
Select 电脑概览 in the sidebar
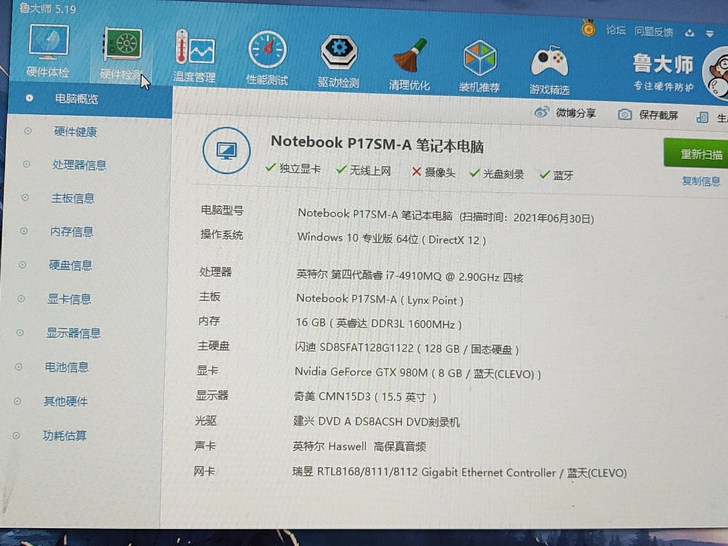(x=77, y=99)
